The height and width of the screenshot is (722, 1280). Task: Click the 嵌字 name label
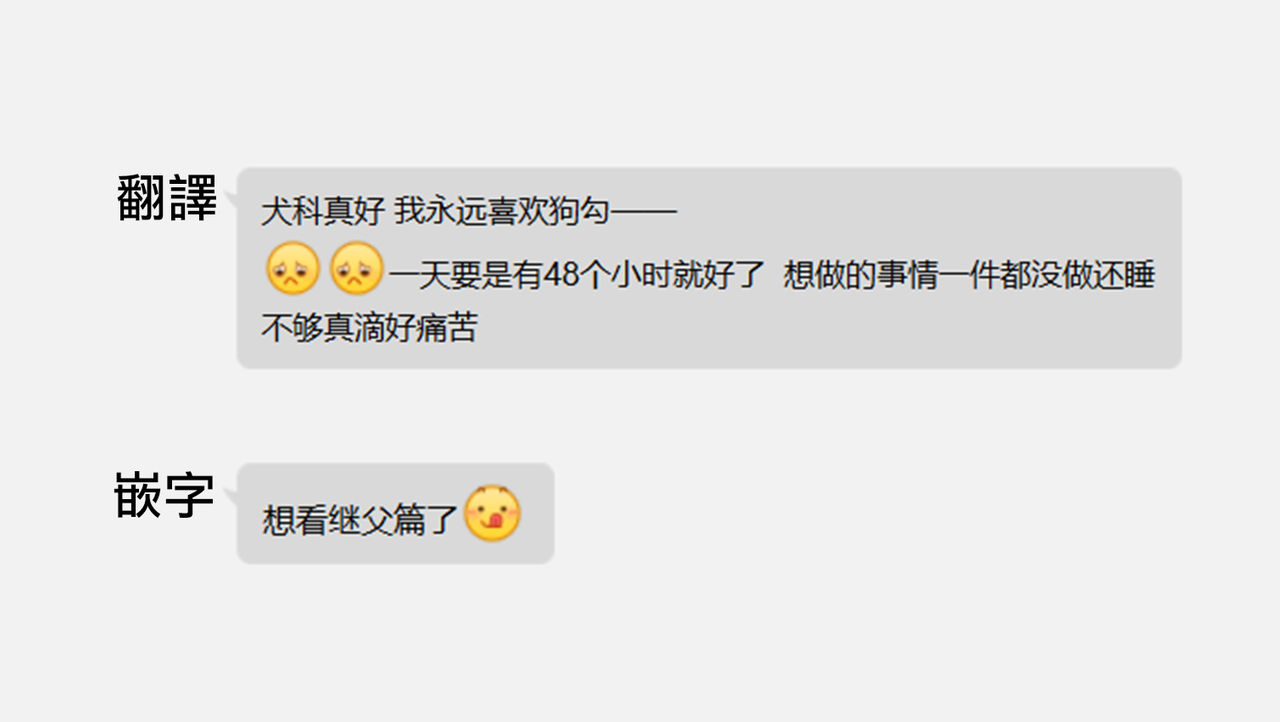tap(165, 495)
